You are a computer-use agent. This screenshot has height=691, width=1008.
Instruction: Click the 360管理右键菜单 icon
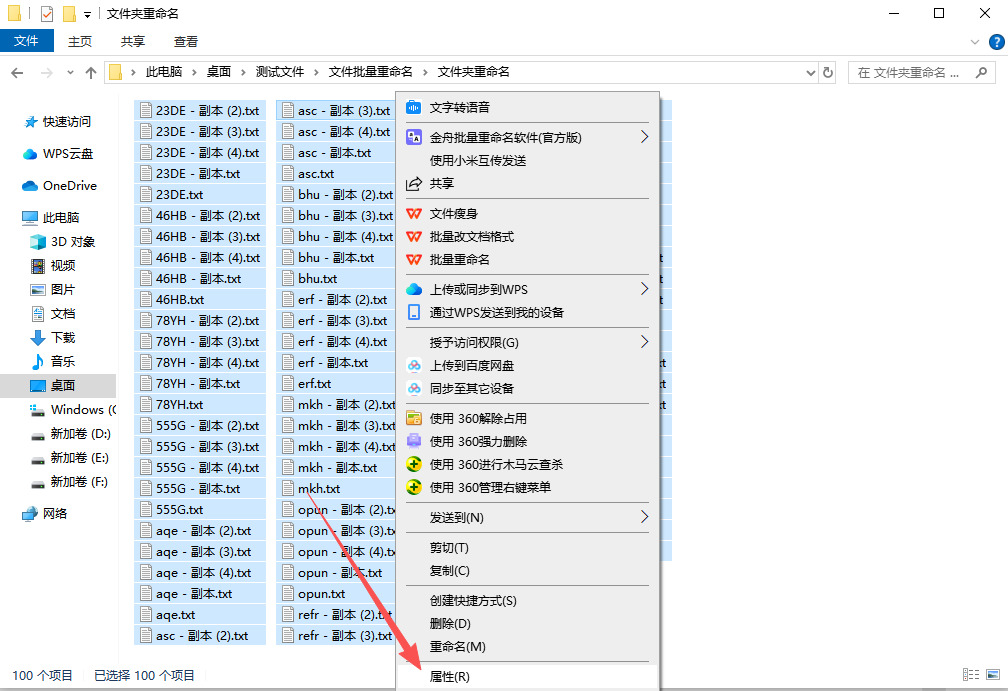(x=413, y=487)
